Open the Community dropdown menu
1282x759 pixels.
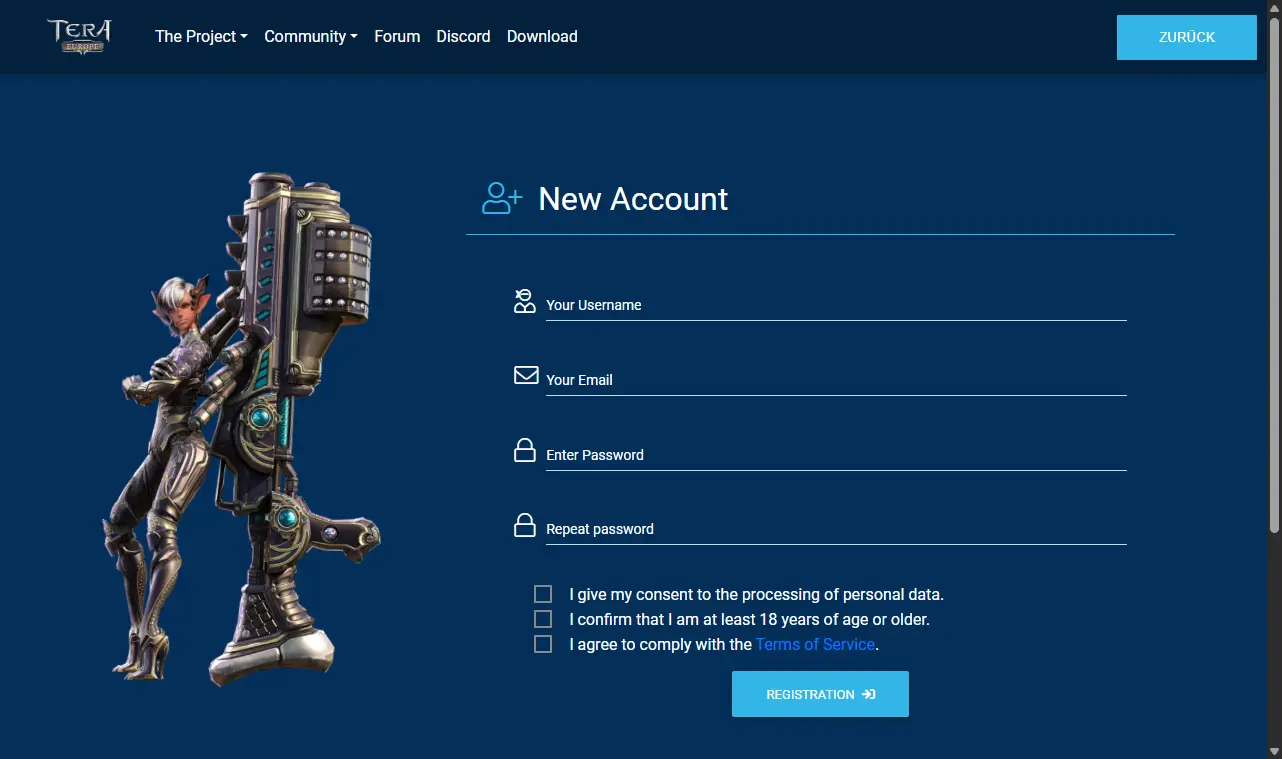click(x=311, y=36)
